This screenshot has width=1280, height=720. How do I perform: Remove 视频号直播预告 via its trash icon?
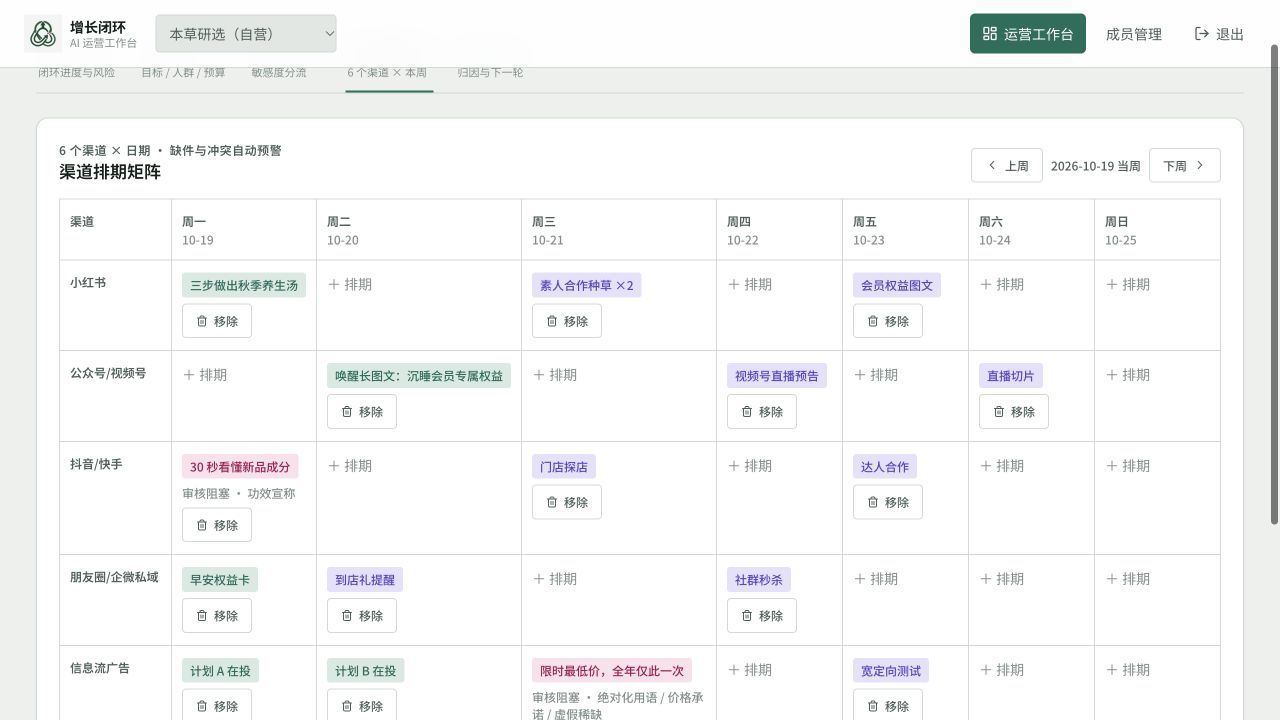(747, 412)
